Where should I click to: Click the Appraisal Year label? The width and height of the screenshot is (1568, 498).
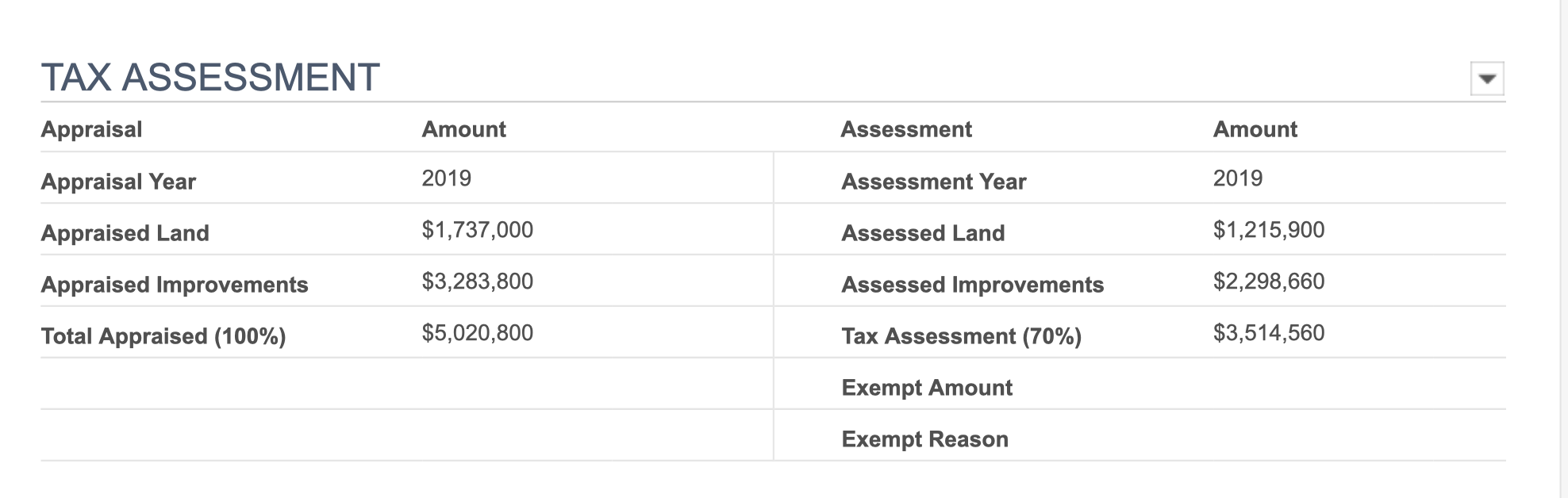[118, 182]
